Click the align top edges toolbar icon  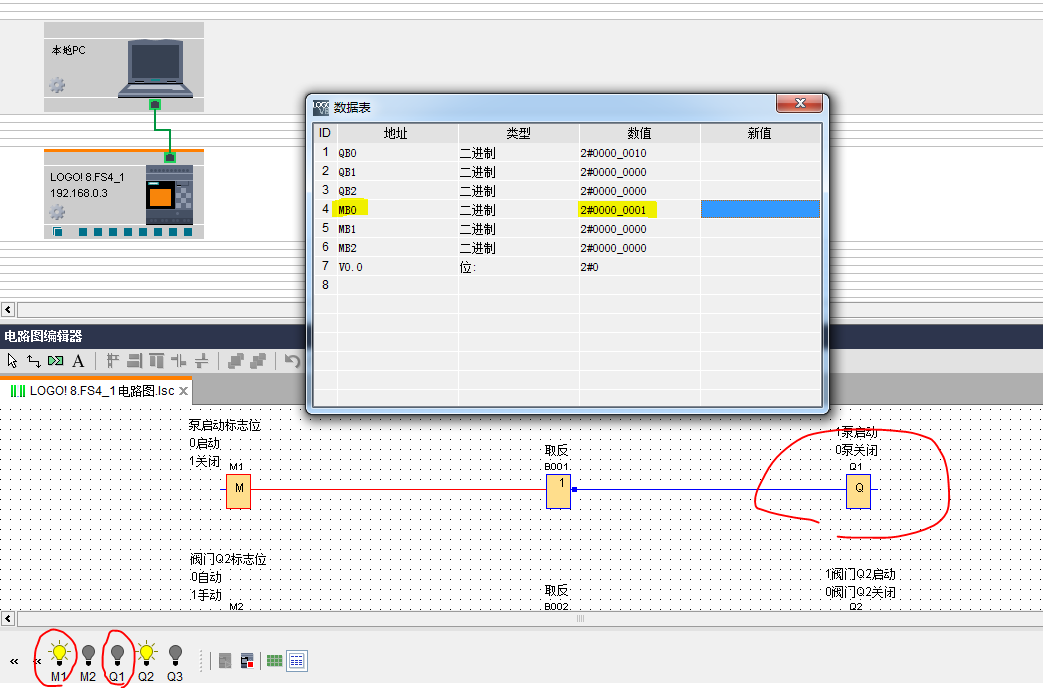(156, 361)
